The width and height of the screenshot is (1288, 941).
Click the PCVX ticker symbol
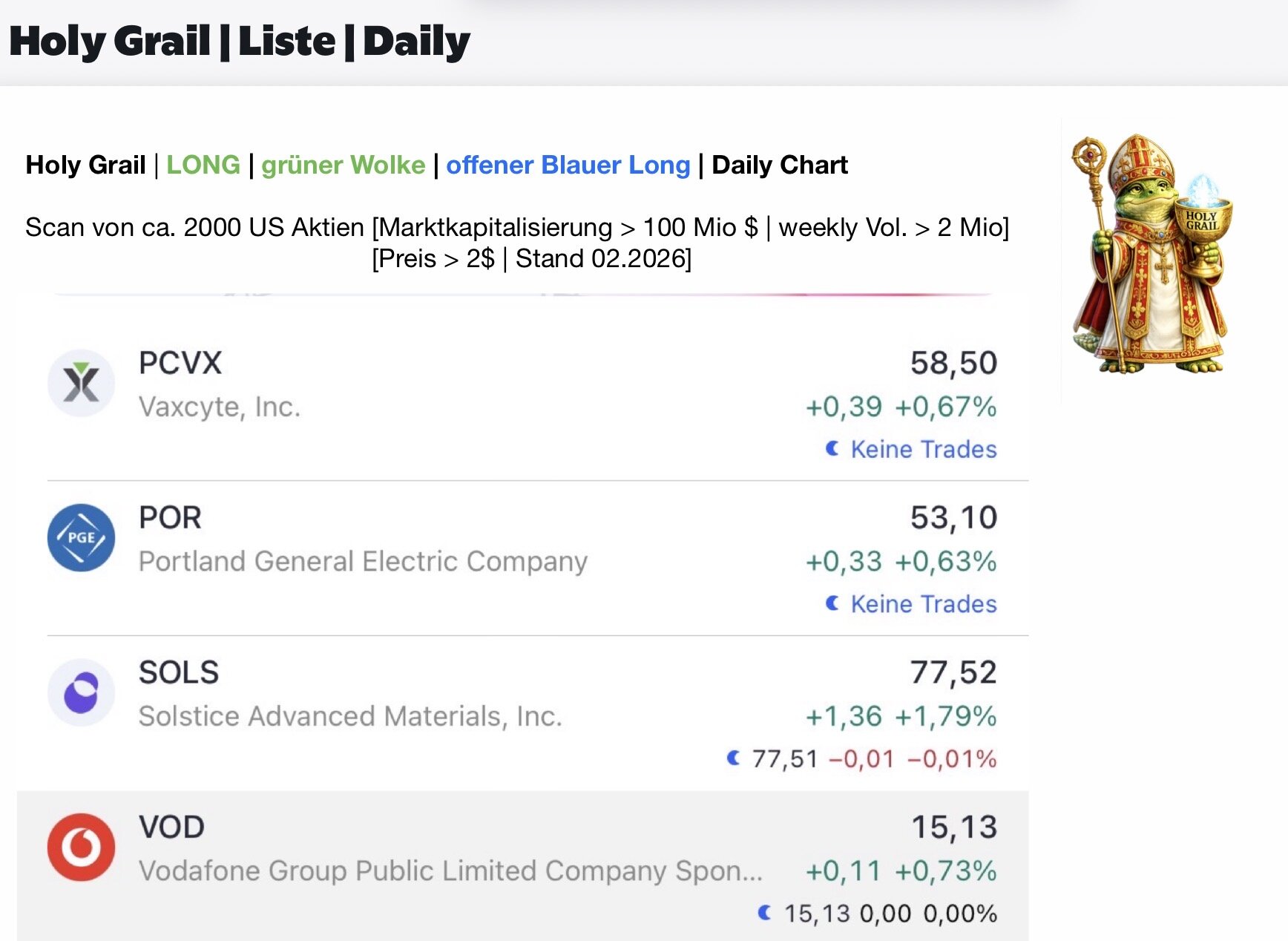tap(180, 364)
